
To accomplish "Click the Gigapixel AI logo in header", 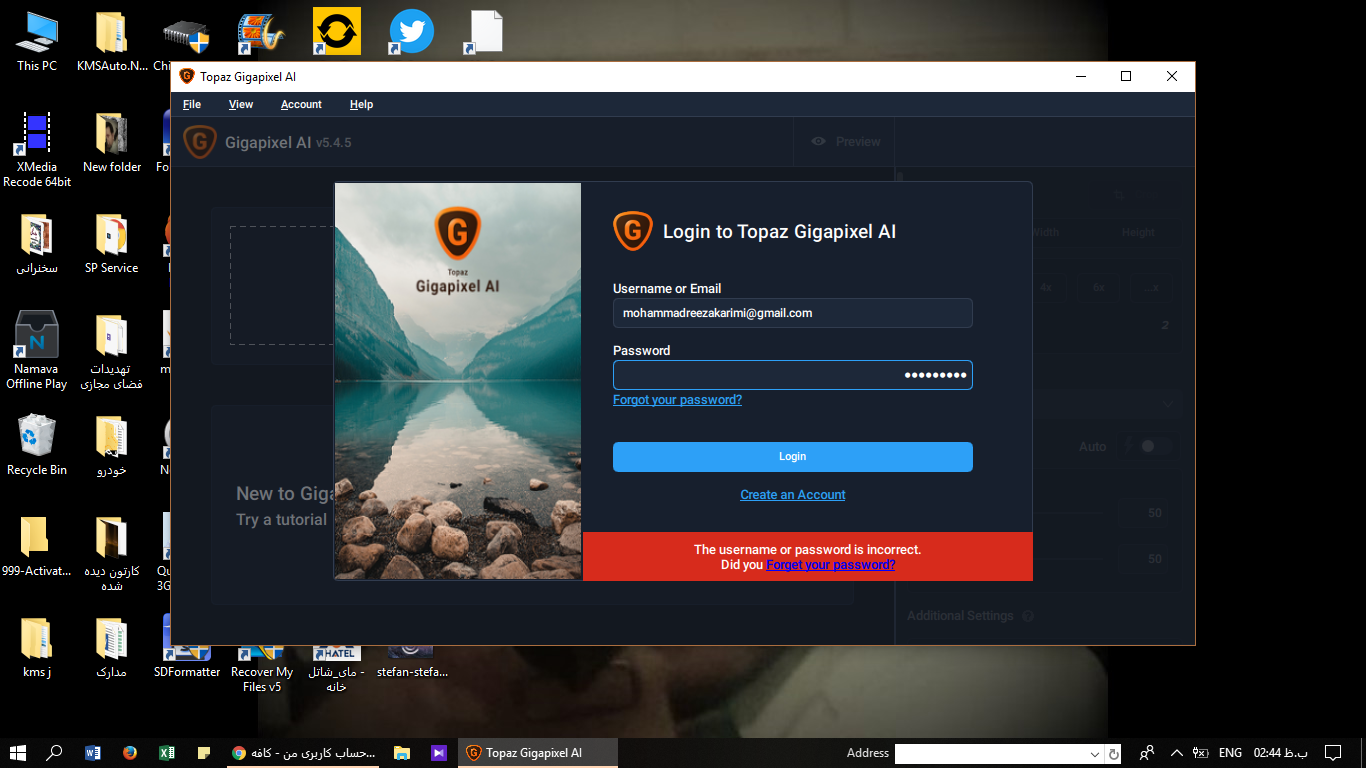I will [x=200, y=142].
